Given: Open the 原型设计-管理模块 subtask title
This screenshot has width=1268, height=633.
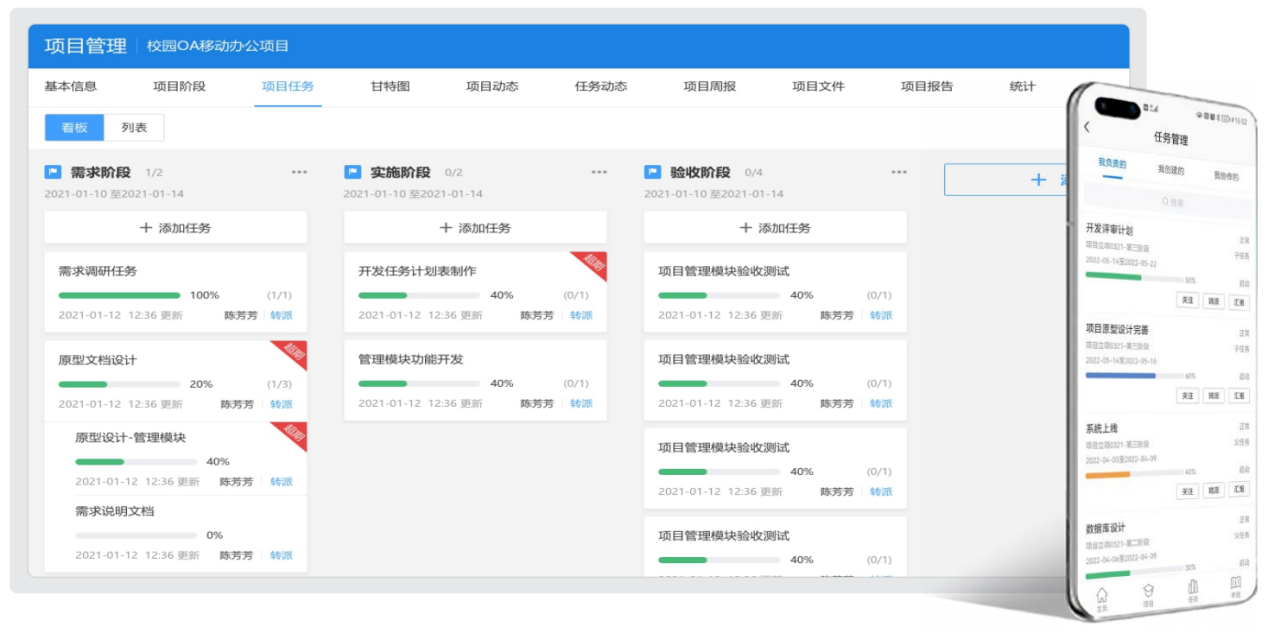Looking at the screenshot, I should click(130, 438).
